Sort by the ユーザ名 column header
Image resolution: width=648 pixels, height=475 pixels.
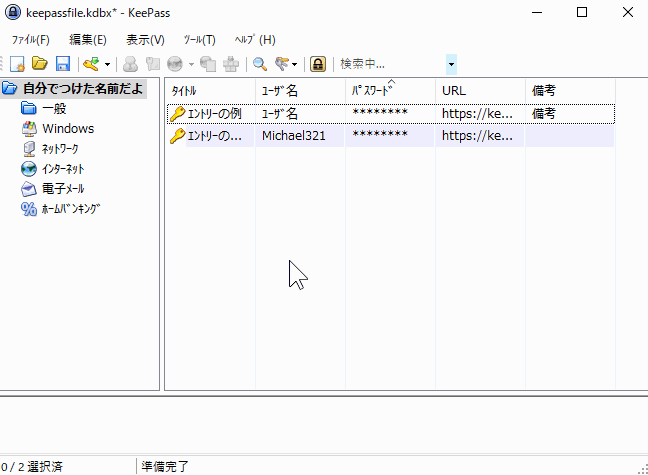click(300, 91)
